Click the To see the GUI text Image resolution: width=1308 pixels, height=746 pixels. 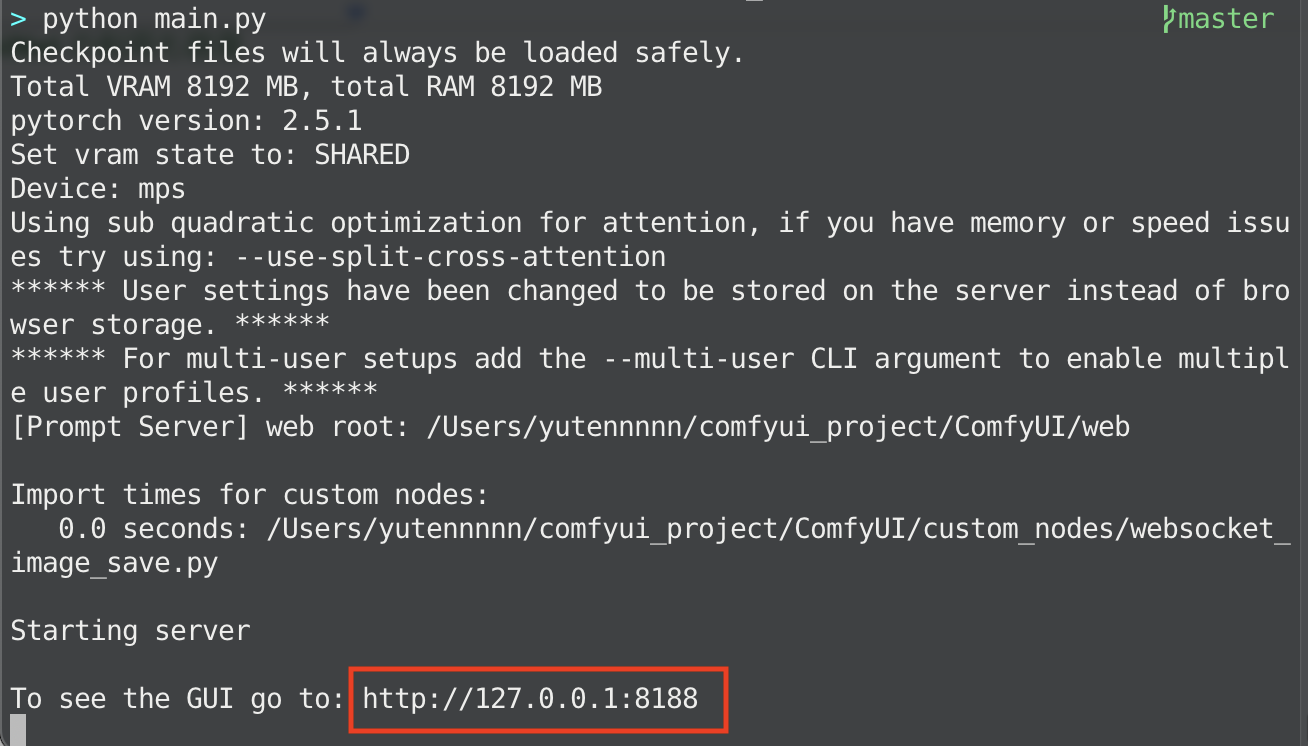pos(177,698)
